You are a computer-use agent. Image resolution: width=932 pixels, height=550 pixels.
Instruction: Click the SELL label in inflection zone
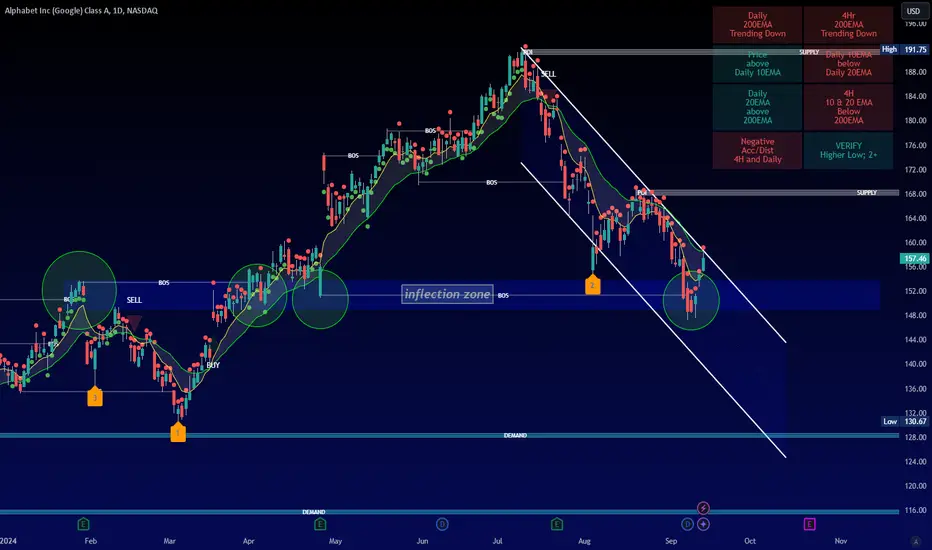(134, 300)
